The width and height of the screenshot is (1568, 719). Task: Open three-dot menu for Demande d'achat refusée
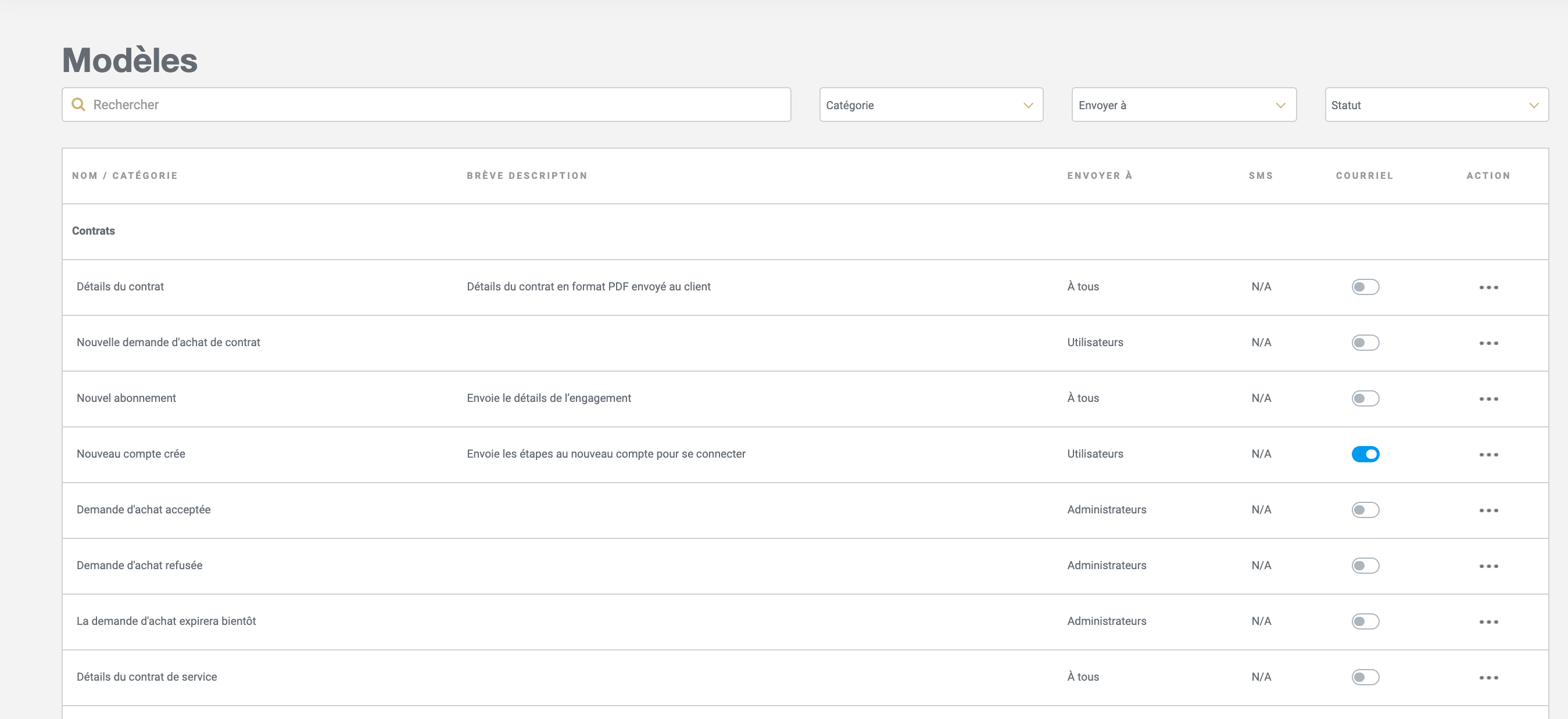(x=1488, y=566)
